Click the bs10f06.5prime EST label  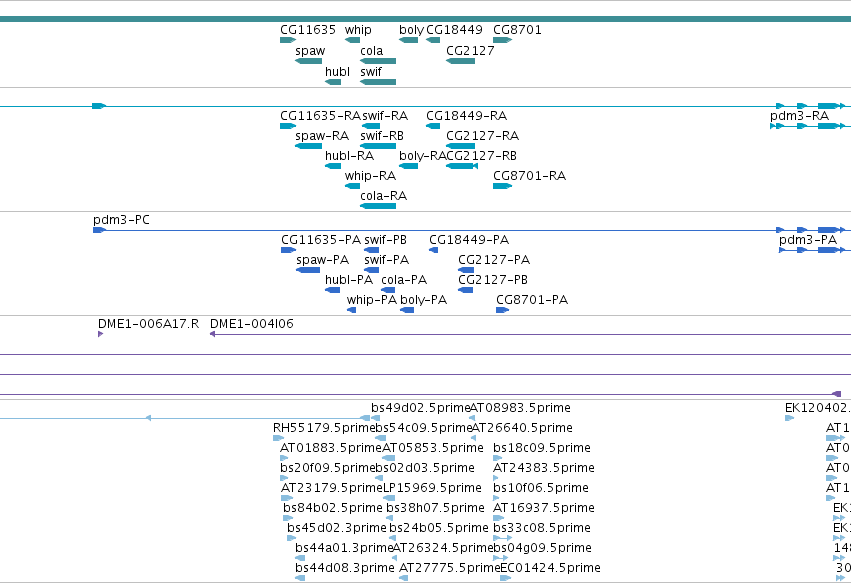tap(541, 488)
